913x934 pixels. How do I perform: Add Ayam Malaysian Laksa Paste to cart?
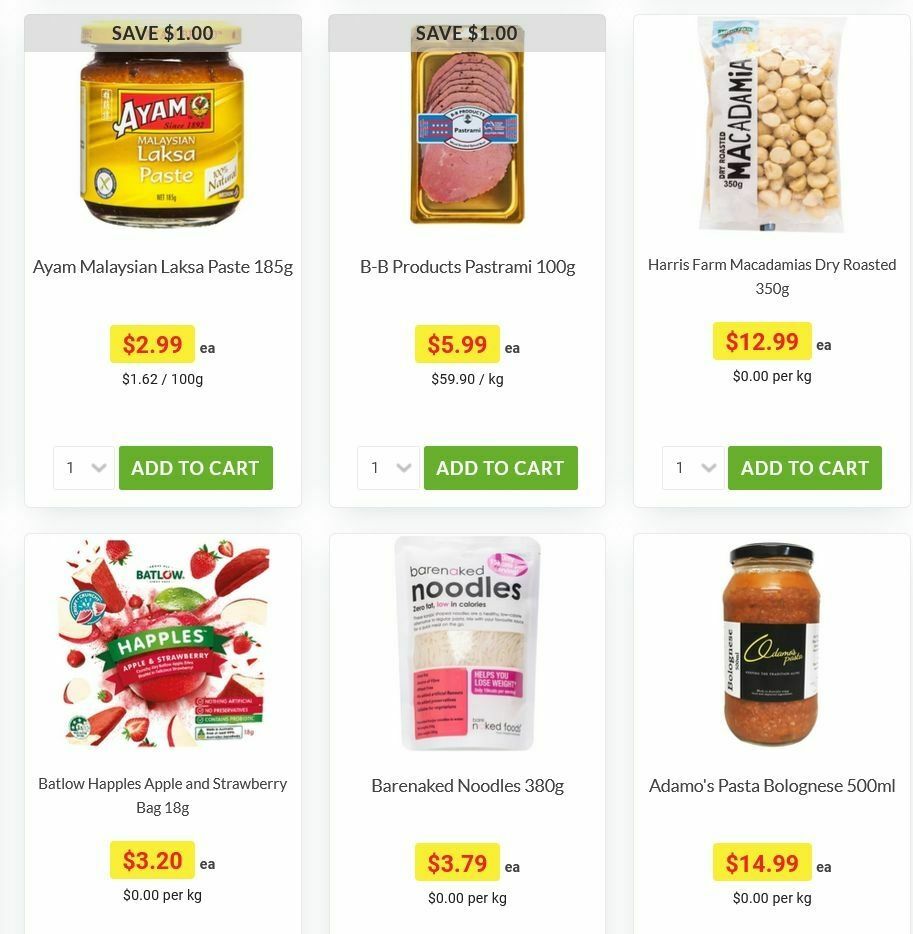pos(196,468)
